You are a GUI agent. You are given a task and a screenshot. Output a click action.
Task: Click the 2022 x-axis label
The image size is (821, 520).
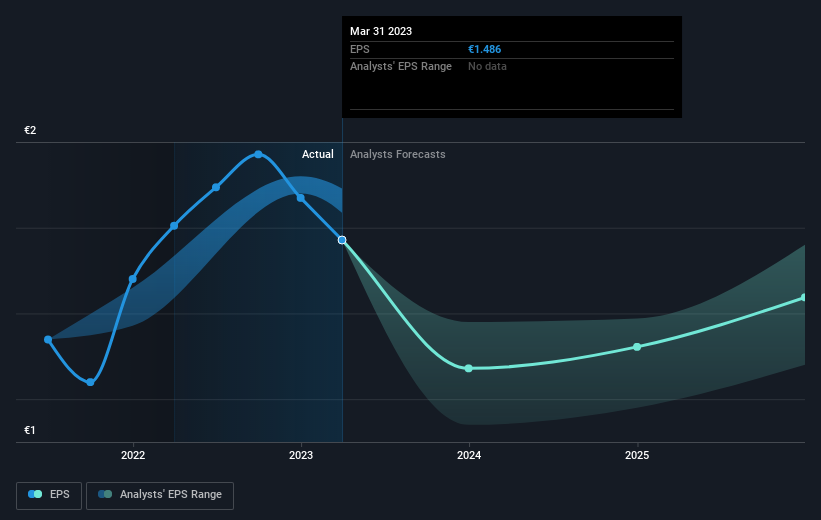click(x=133, y=455)
